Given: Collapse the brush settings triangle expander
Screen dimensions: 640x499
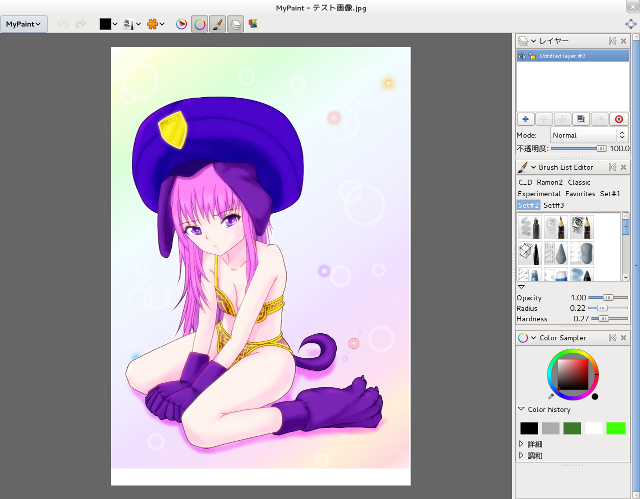Looking at the screenshot, I should (521, 287).
